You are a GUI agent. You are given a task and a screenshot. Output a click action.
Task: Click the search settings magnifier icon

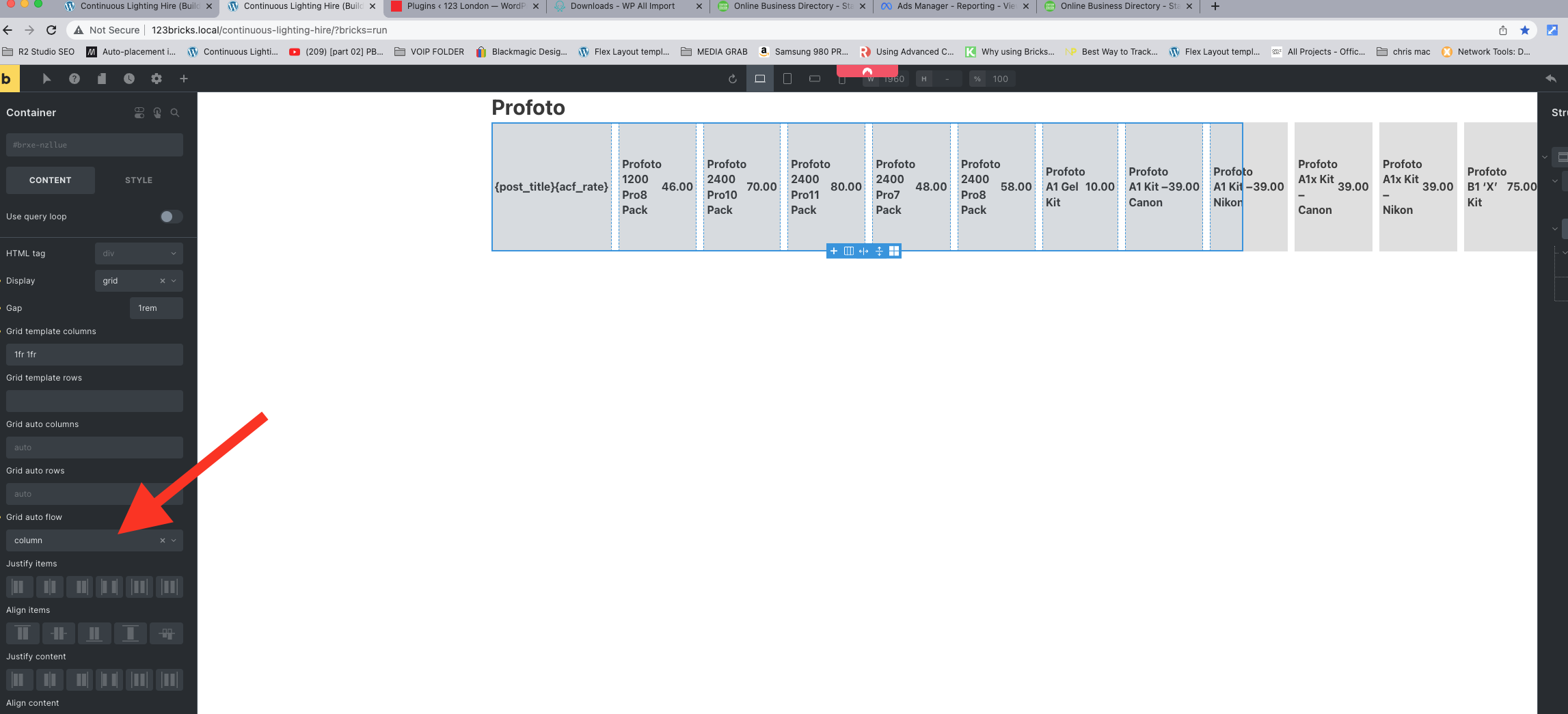tap(175, 113)
